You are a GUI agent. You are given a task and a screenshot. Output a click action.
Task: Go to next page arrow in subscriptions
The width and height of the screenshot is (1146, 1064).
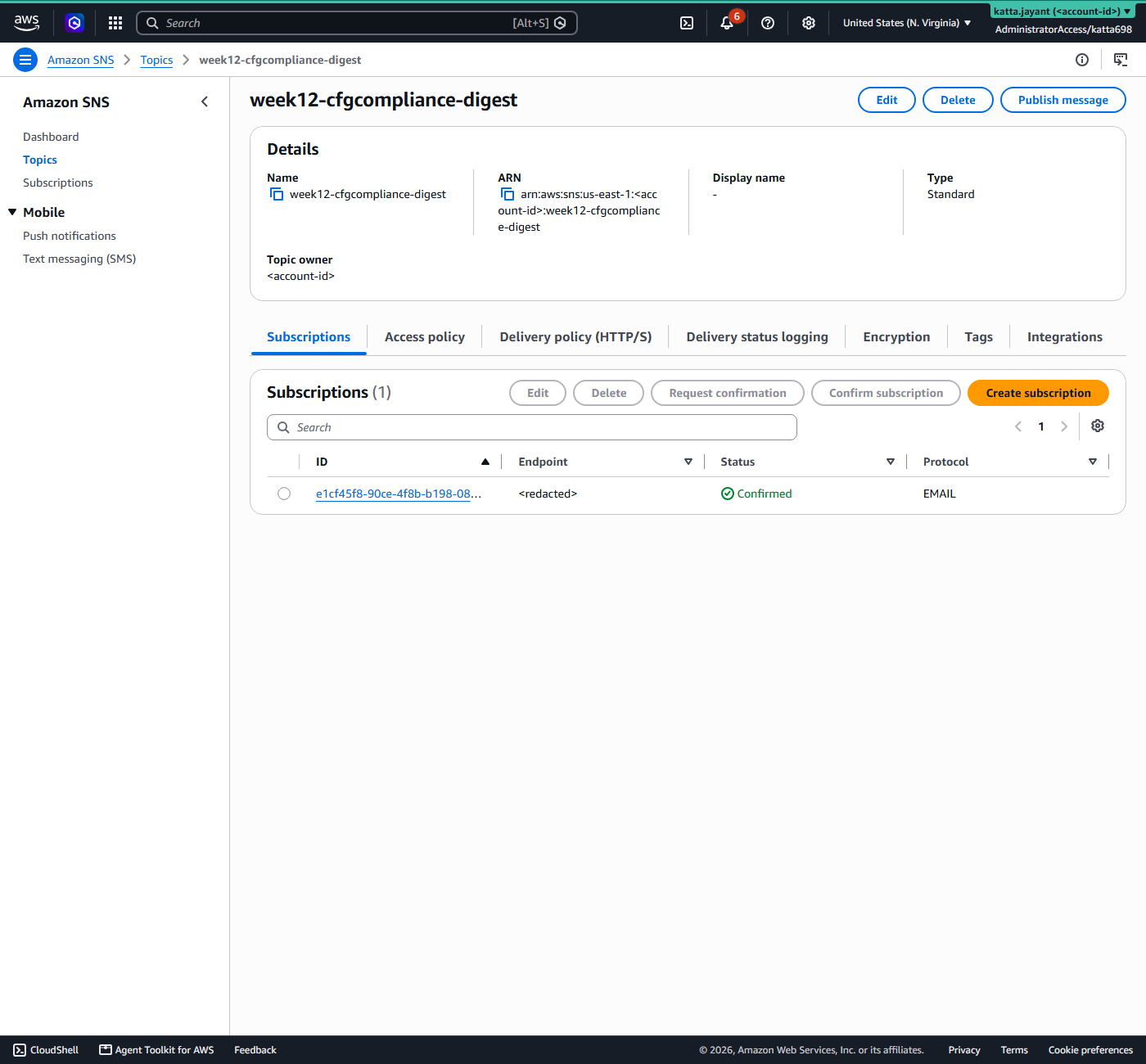pos(1064,426)
